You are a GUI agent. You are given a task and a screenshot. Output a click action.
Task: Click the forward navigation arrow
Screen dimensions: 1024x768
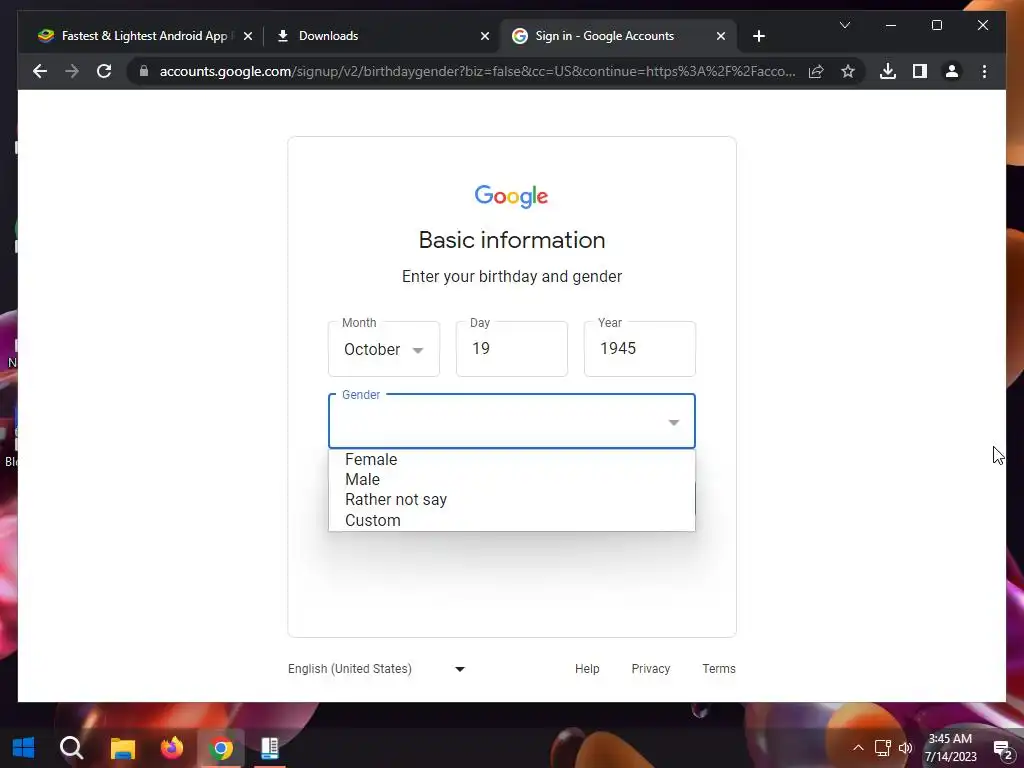(x=72, y=71)
